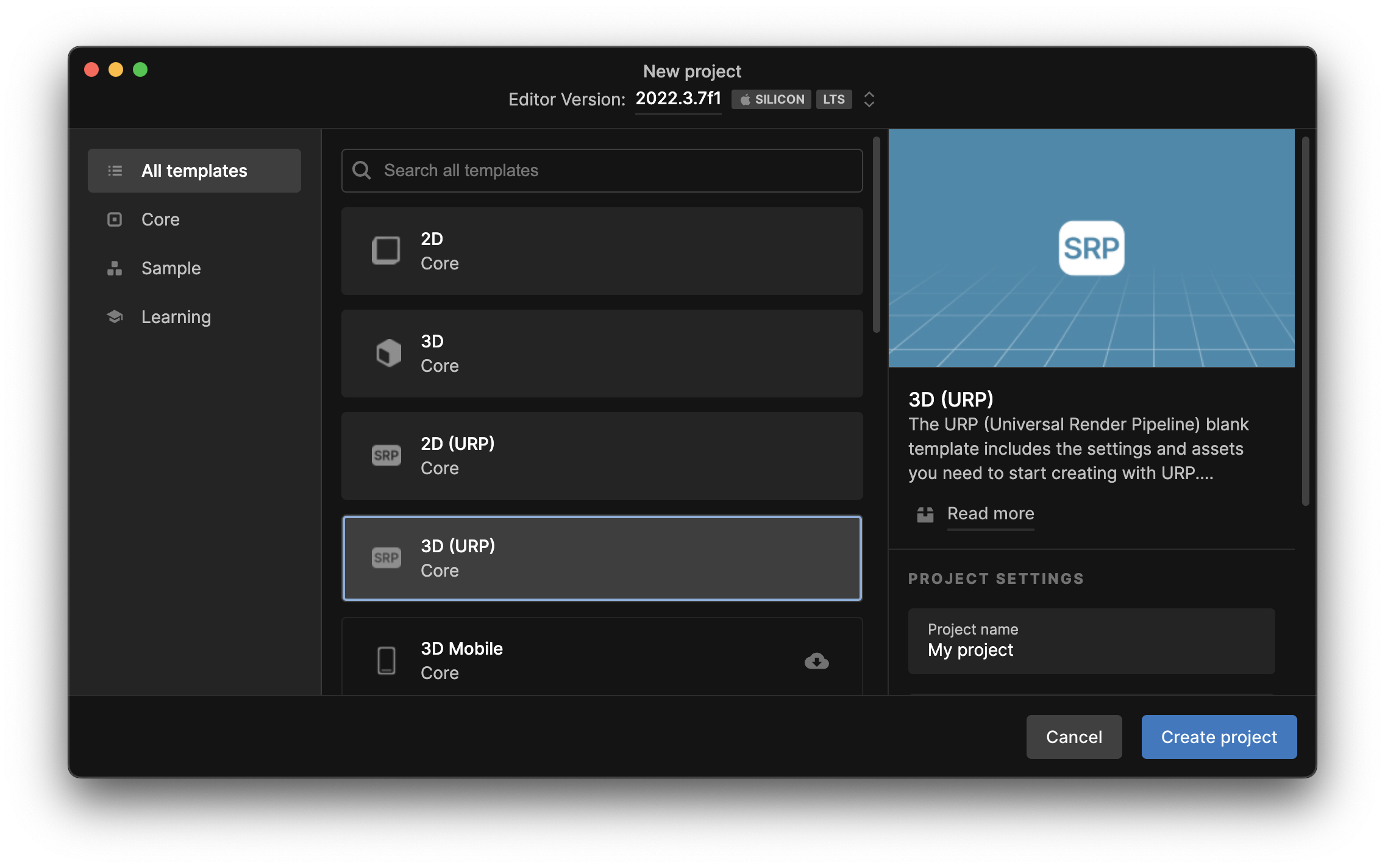Click the 3D template cube icon
1385x868 pixels.
tap(388, 353)
